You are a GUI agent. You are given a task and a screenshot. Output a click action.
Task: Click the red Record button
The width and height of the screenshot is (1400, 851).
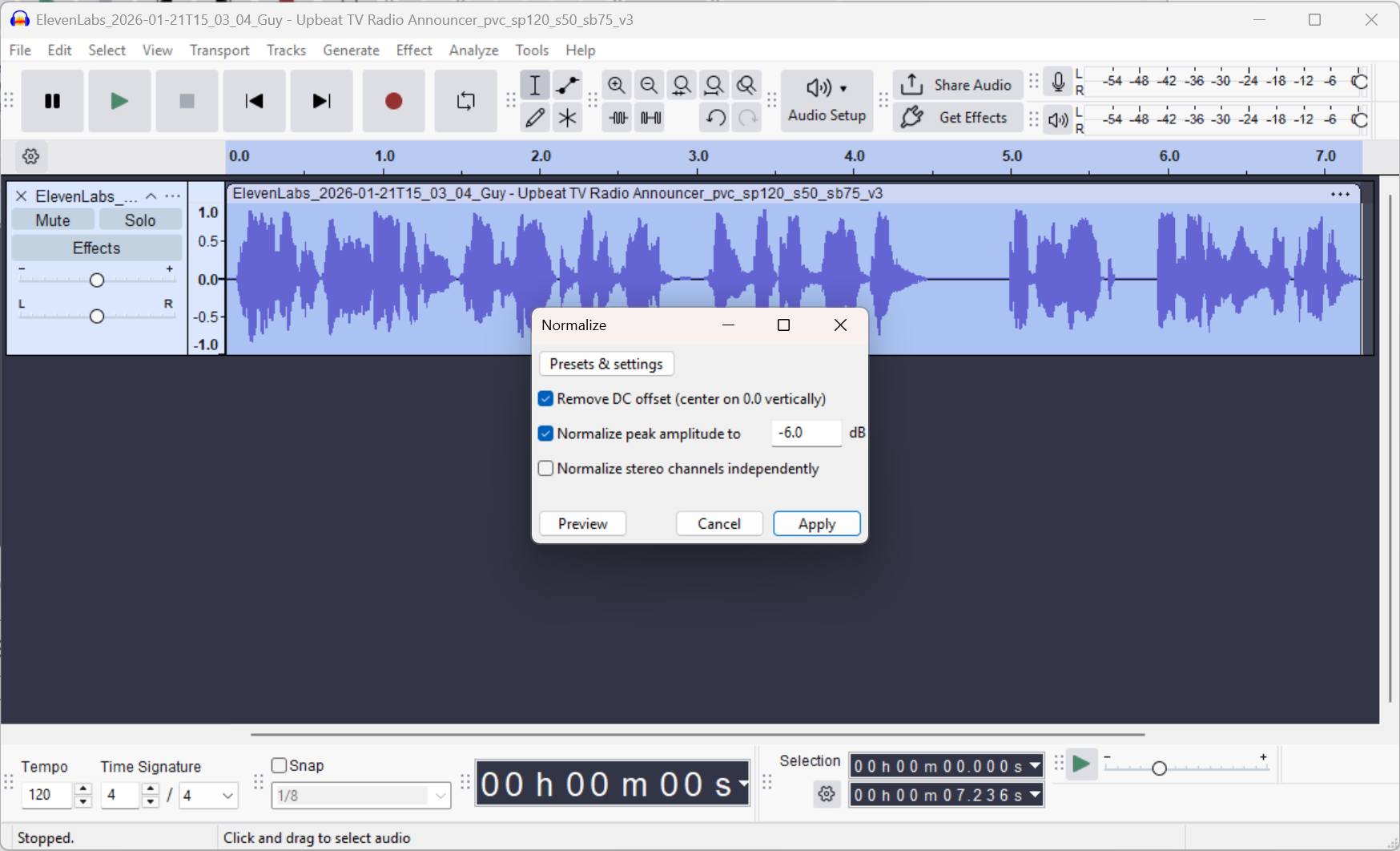[393, 101]
